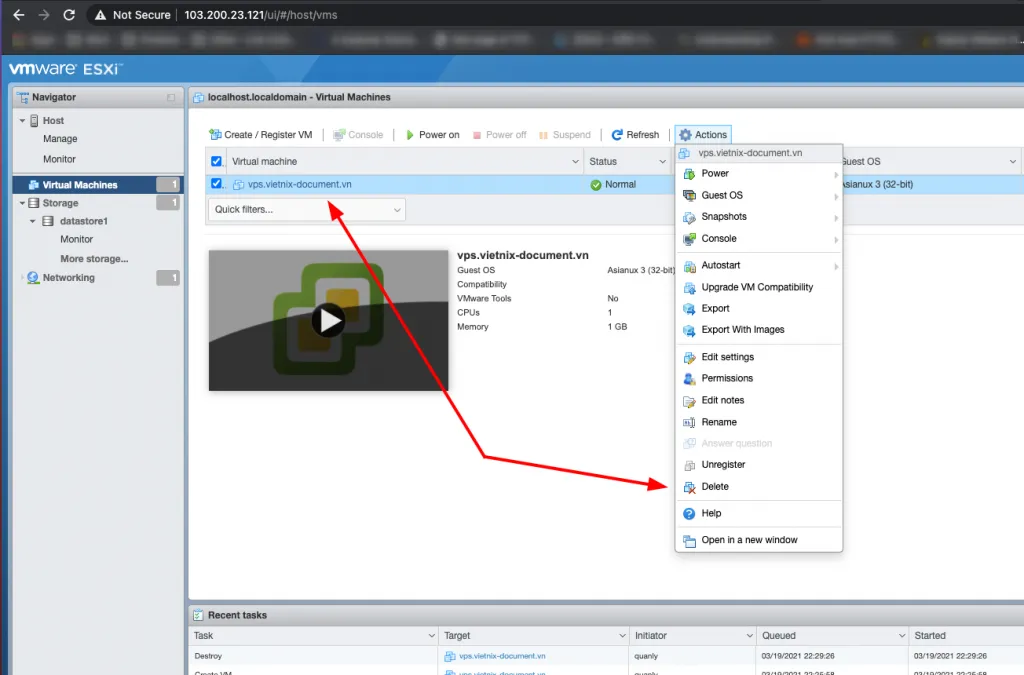This screenshot has width=1024, height=675.
Task: Open the vps.vietnix-document.vn VM link in table
Action: point(299,184)
